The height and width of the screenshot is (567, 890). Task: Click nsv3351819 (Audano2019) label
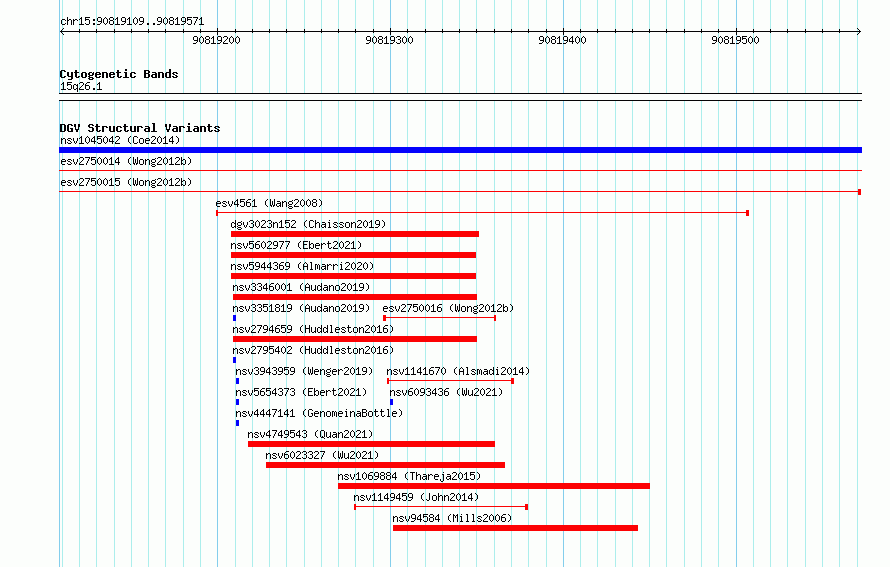[301, 308]
